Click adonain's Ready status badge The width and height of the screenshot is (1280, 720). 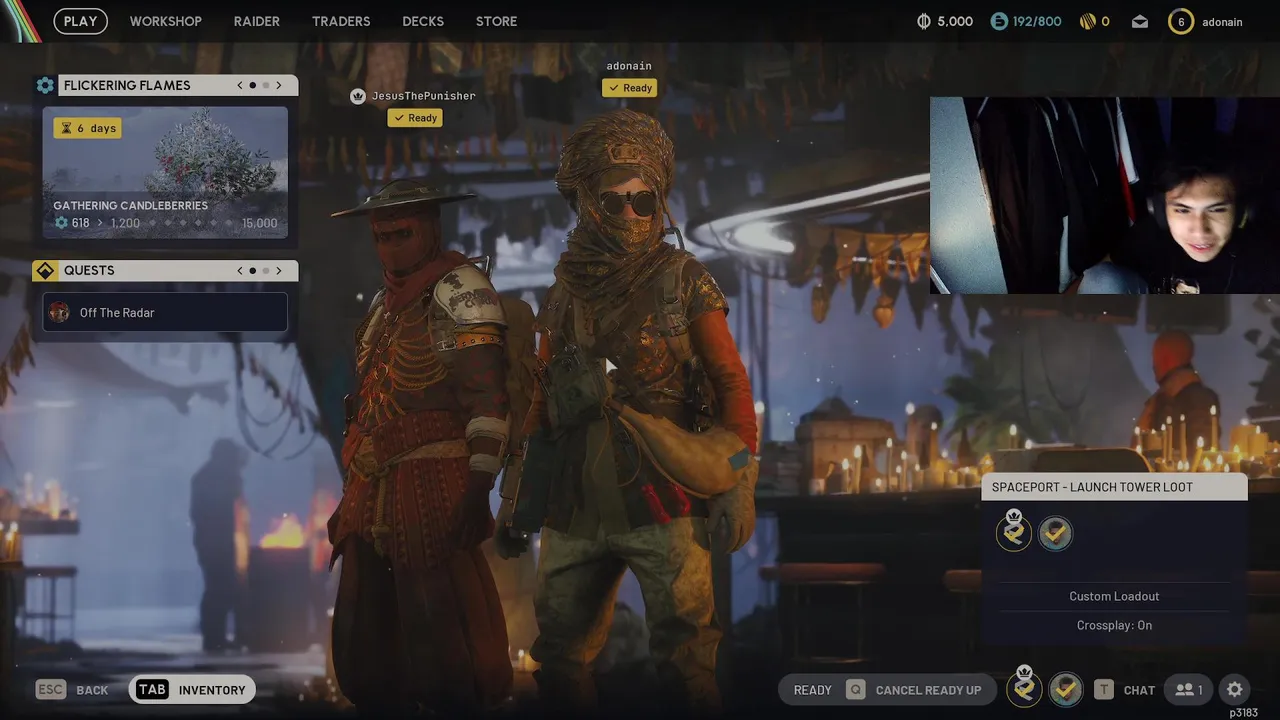pos(629,88)
